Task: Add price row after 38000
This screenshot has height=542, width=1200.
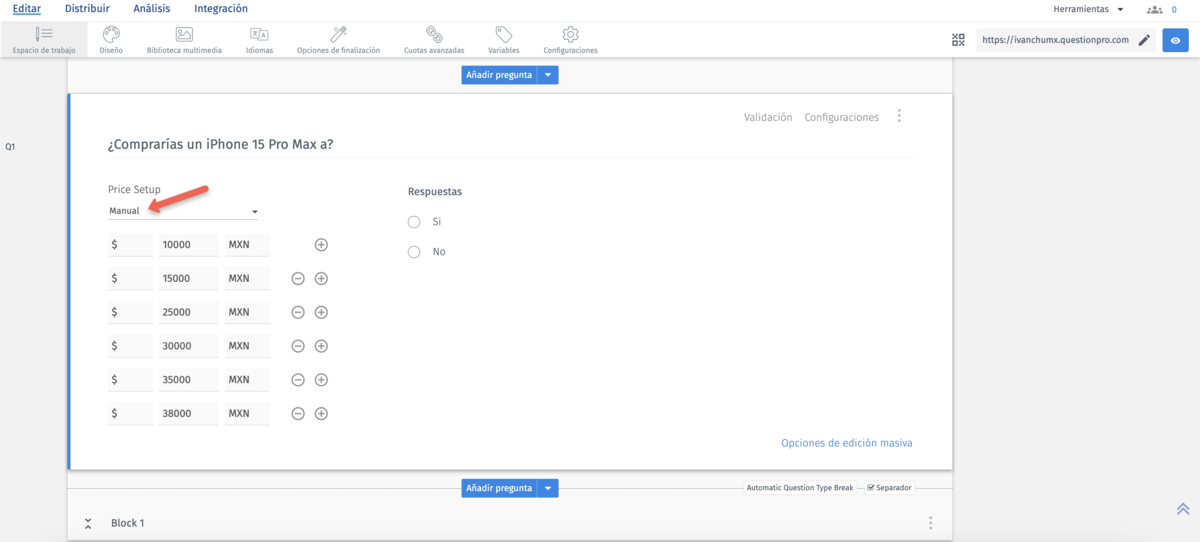Action: (321, 413)
